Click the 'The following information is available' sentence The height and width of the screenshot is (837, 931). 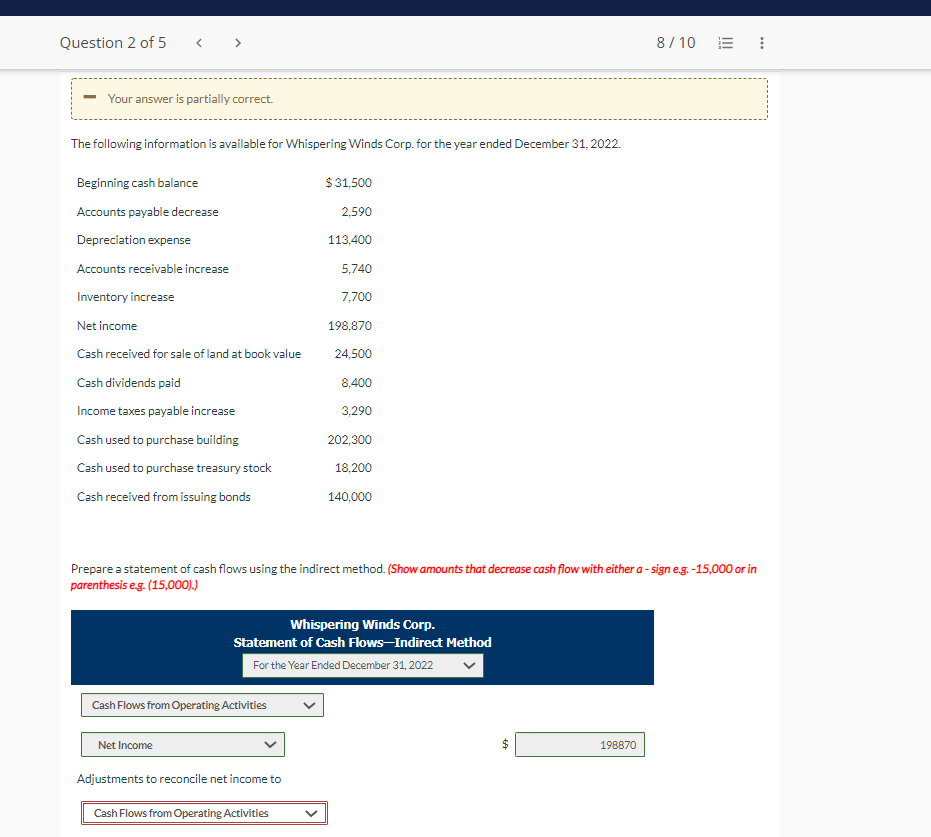pos(346,144)
